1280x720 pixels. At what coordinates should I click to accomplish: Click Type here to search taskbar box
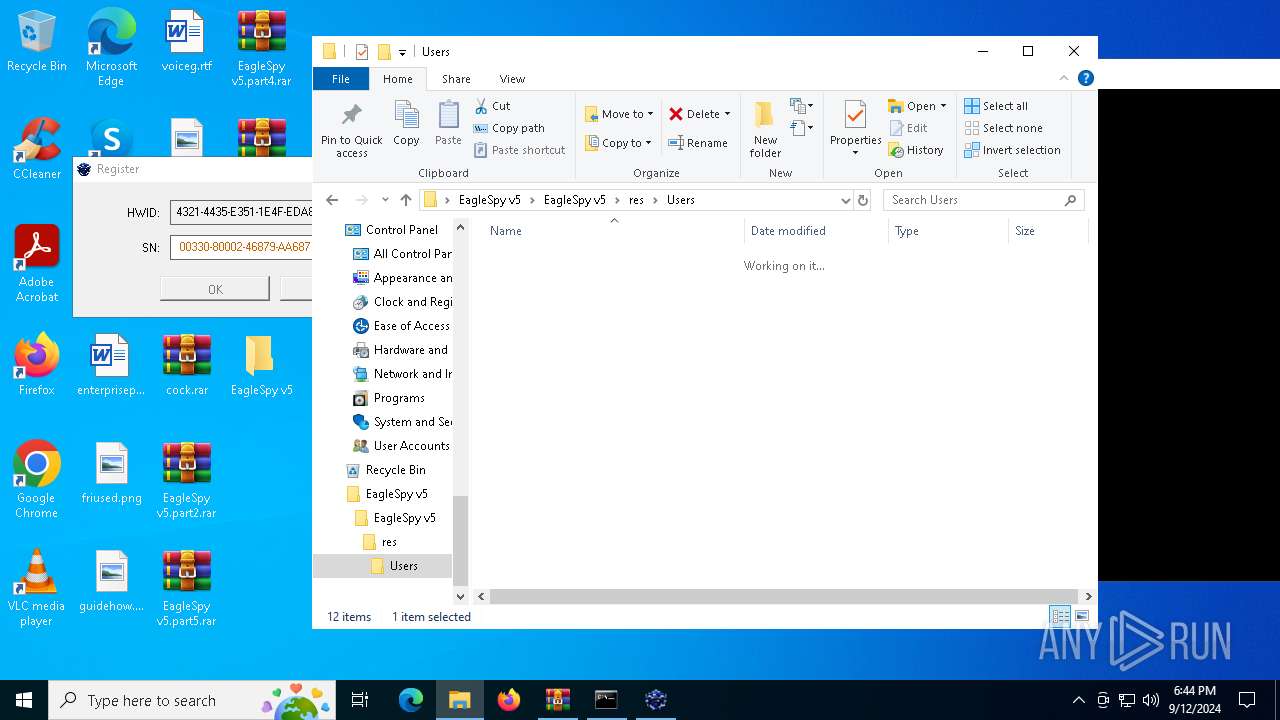click(x=194, y=700)
